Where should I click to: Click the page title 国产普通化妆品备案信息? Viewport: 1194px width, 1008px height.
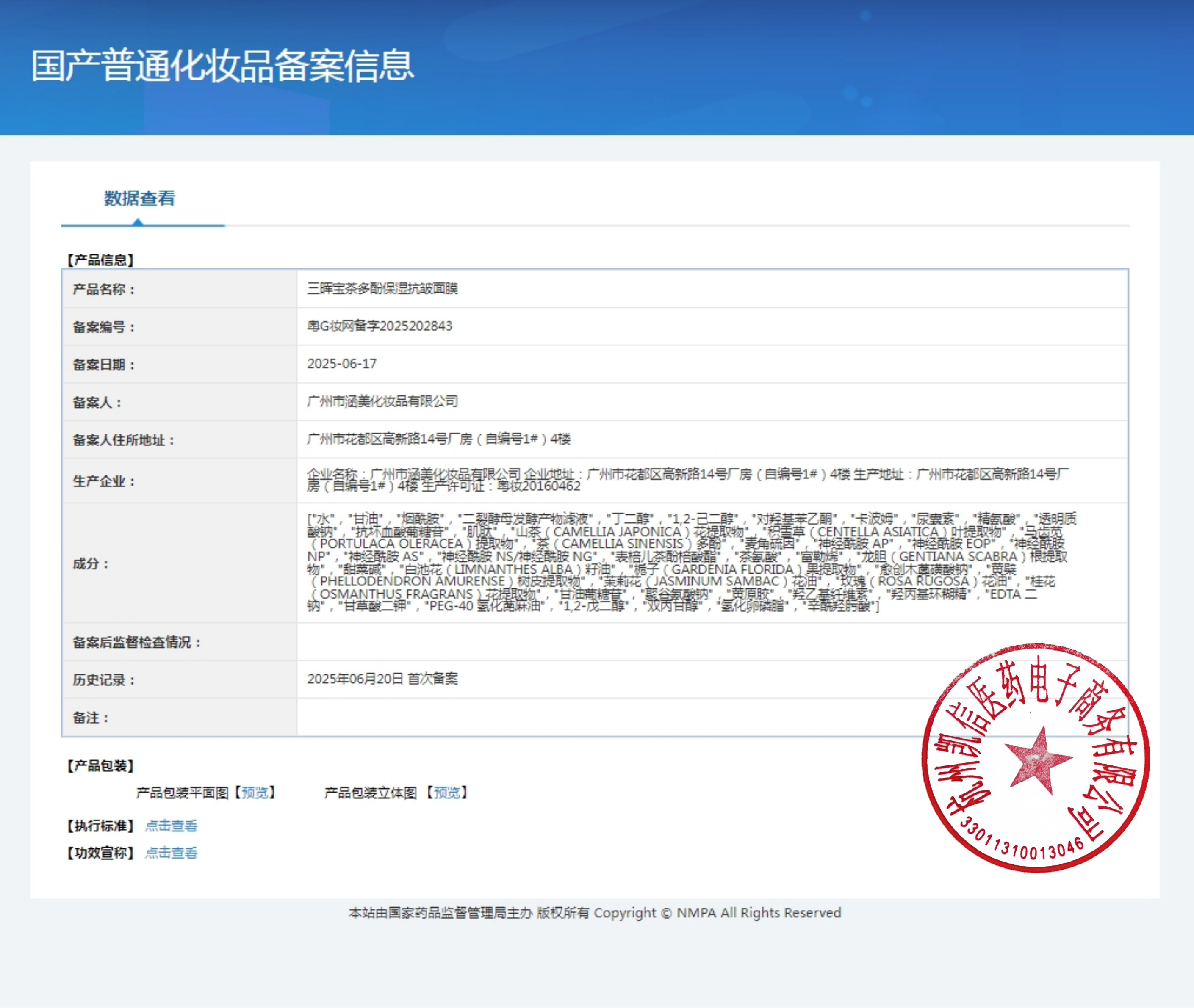pyautogui.click(x=222, y=65)
